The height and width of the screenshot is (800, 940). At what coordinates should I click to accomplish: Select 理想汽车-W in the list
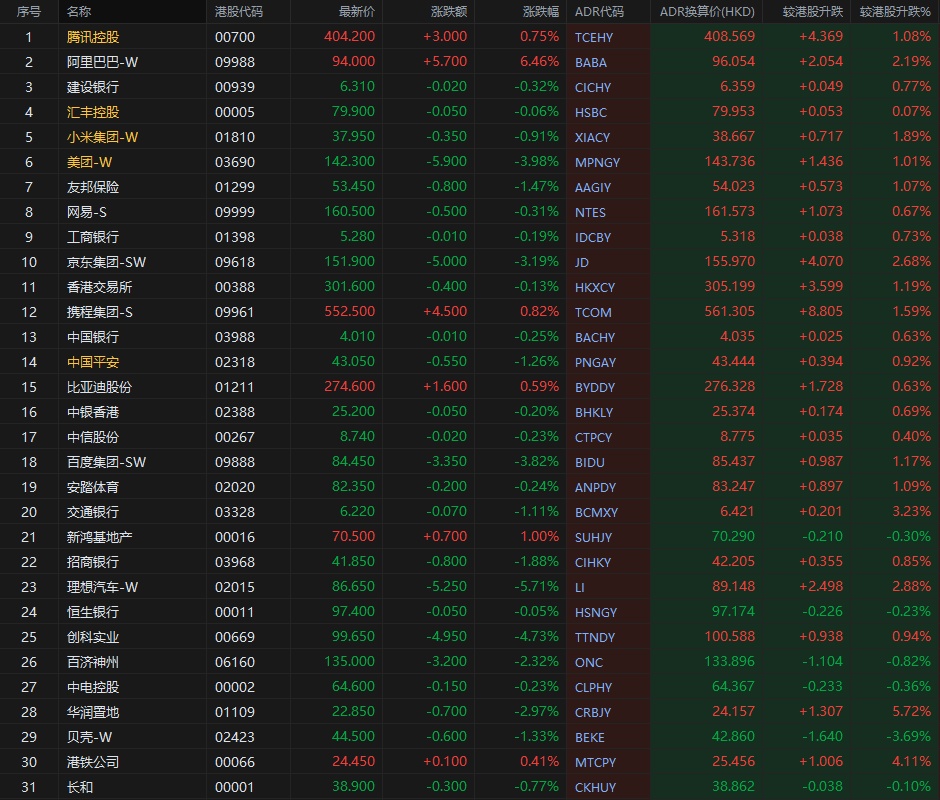coord(103,587)
